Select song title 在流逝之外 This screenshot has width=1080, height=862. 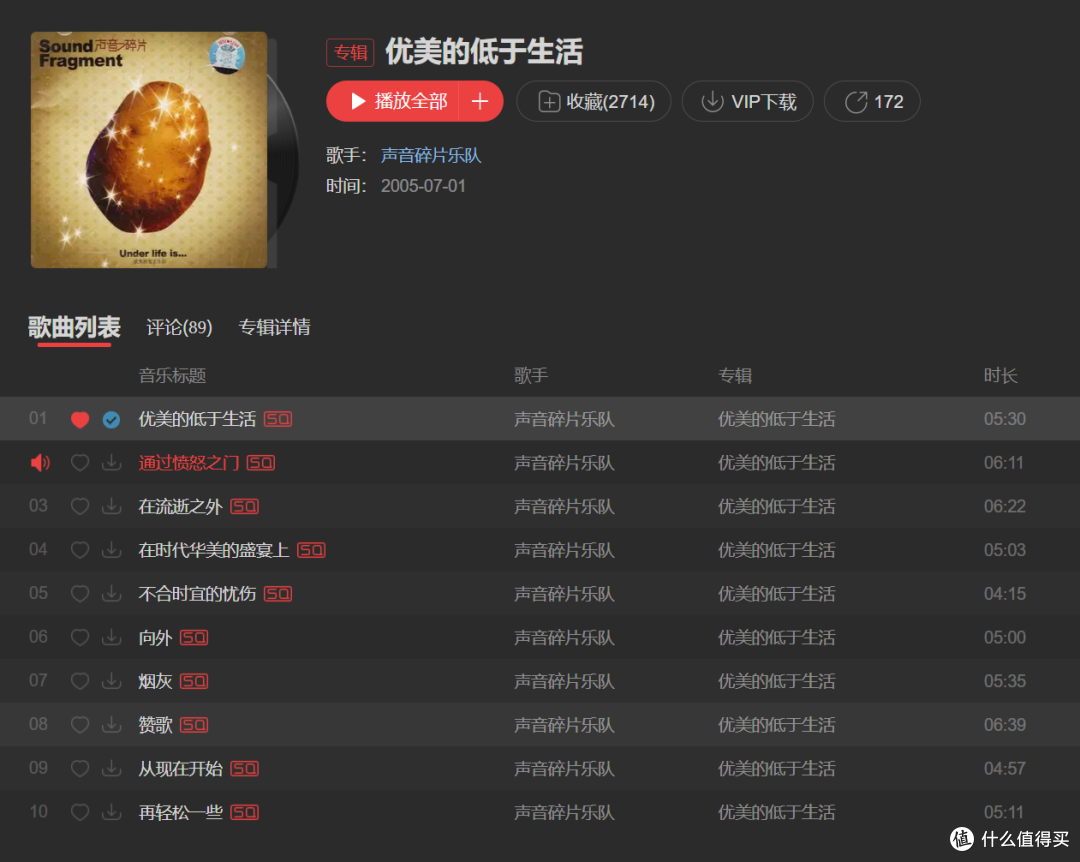[180, 506]
